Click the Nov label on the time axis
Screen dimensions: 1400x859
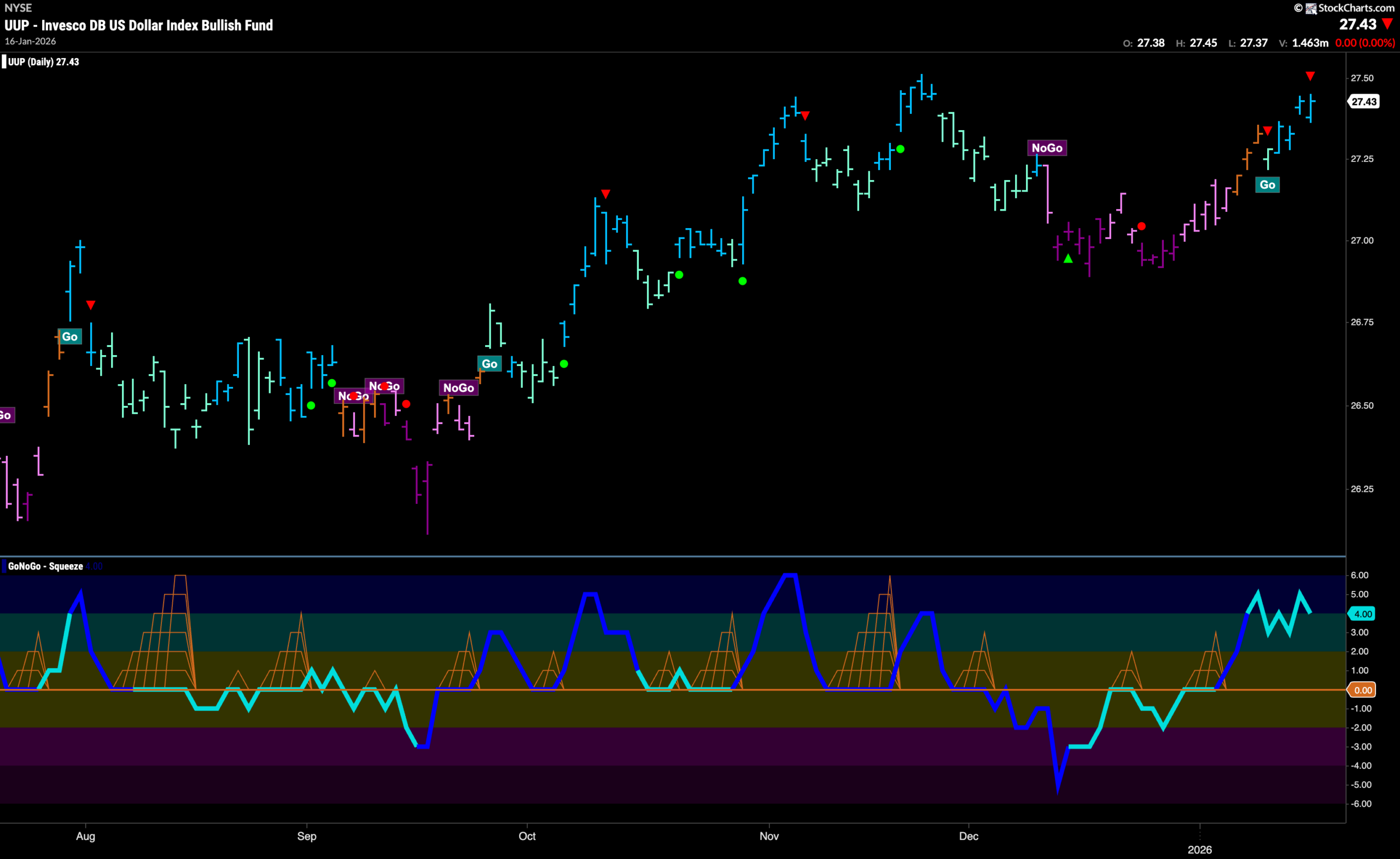769,836
